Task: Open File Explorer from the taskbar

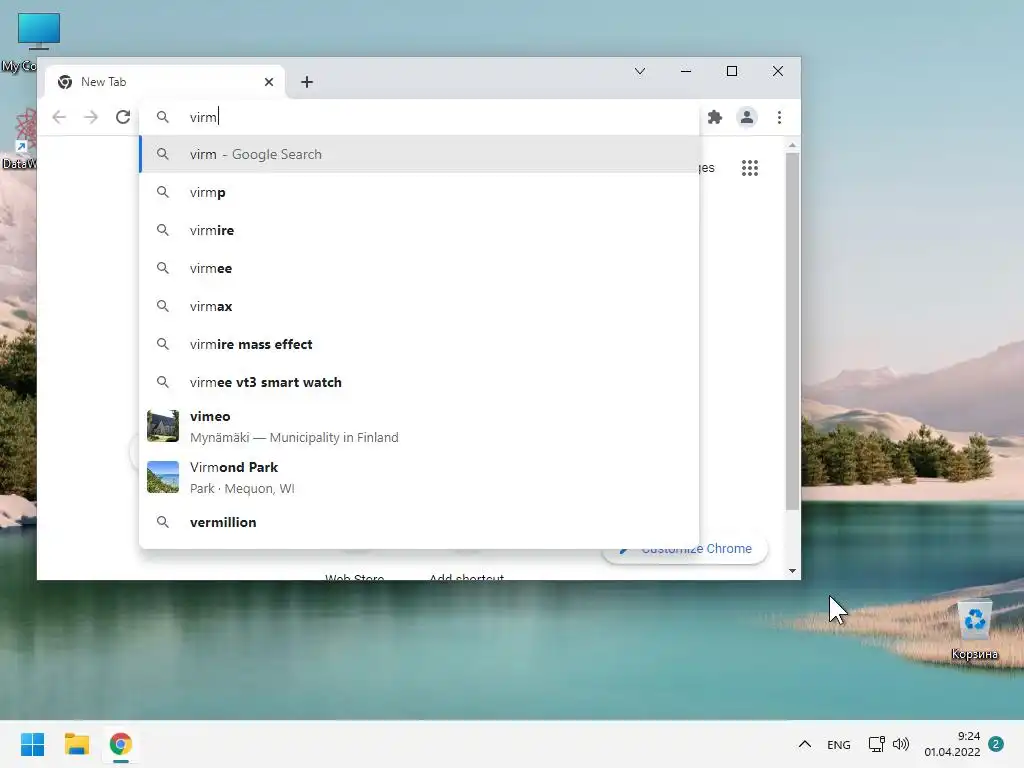Action: click(76, 744)
